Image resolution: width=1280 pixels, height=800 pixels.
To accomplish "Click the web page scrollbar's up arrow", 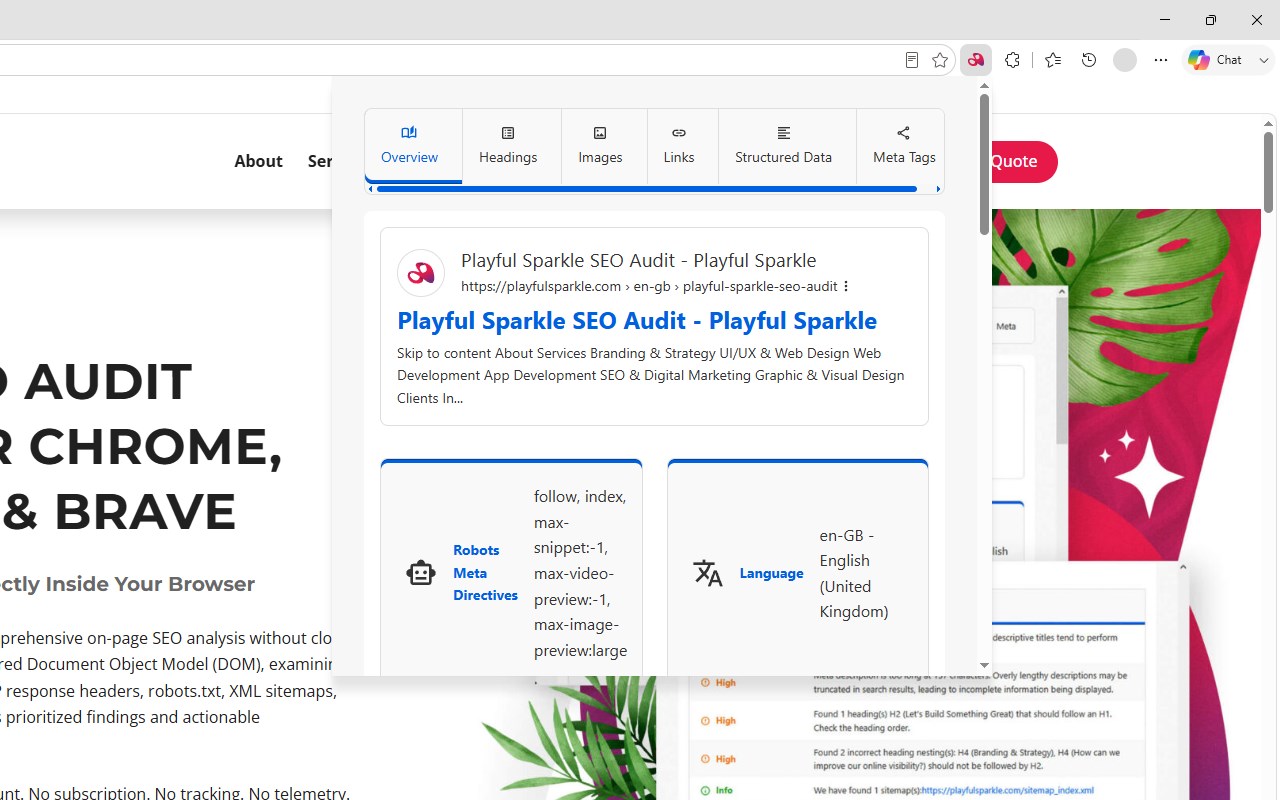I will coord(1268,124).
